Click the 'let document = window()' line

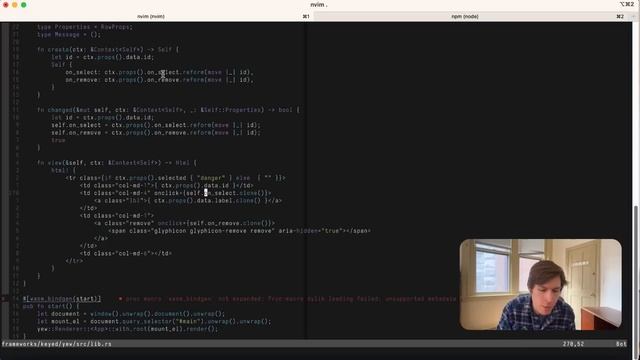coord(131,314)
